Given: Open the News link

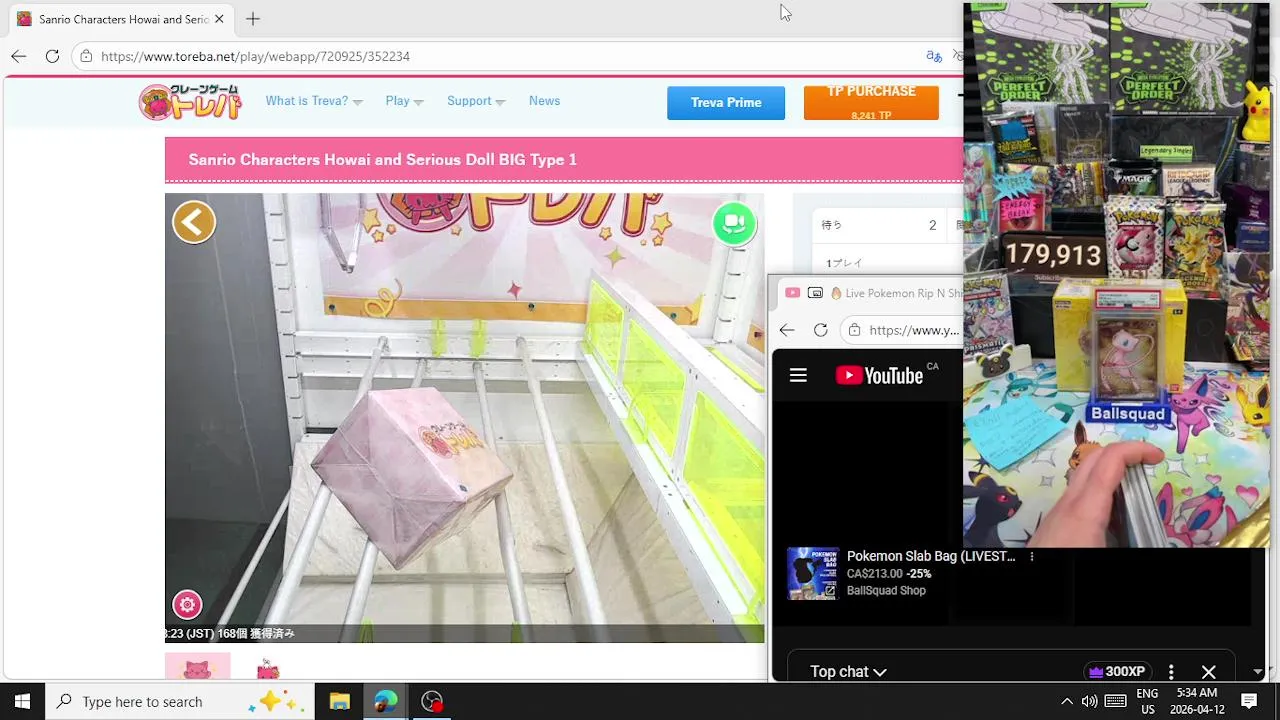Looking at the screenshot, I should pyautogui.click(x=544, y=101).
